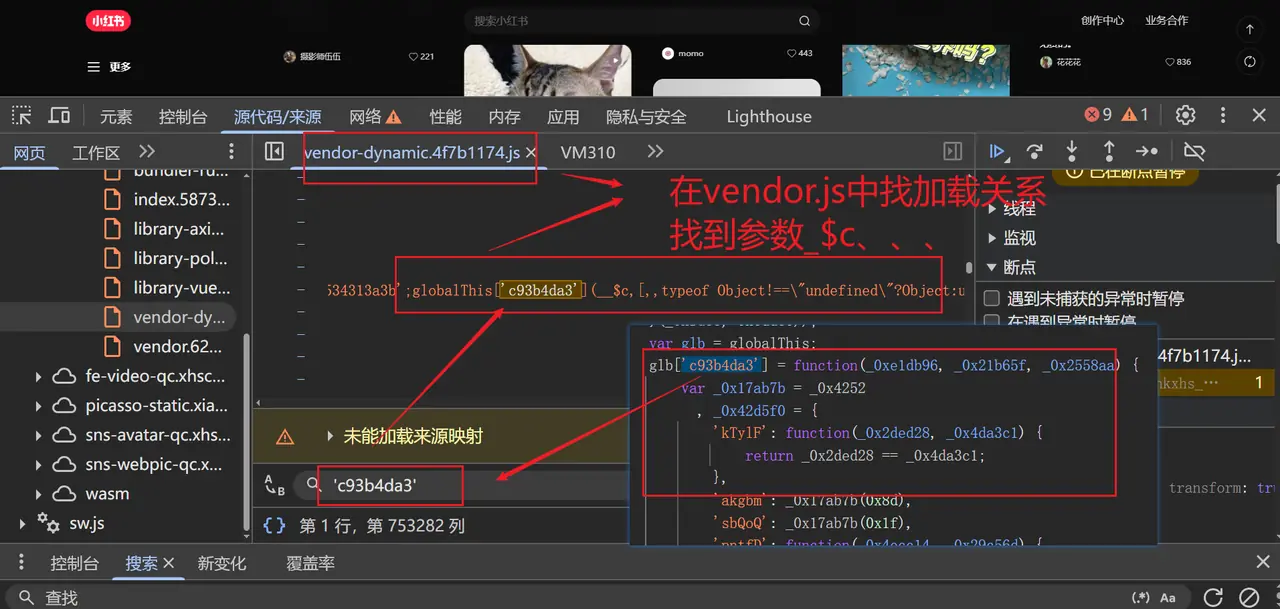Click the step into next function call icon
The width and height of the screenshot is (1280, 609).
1071,151
